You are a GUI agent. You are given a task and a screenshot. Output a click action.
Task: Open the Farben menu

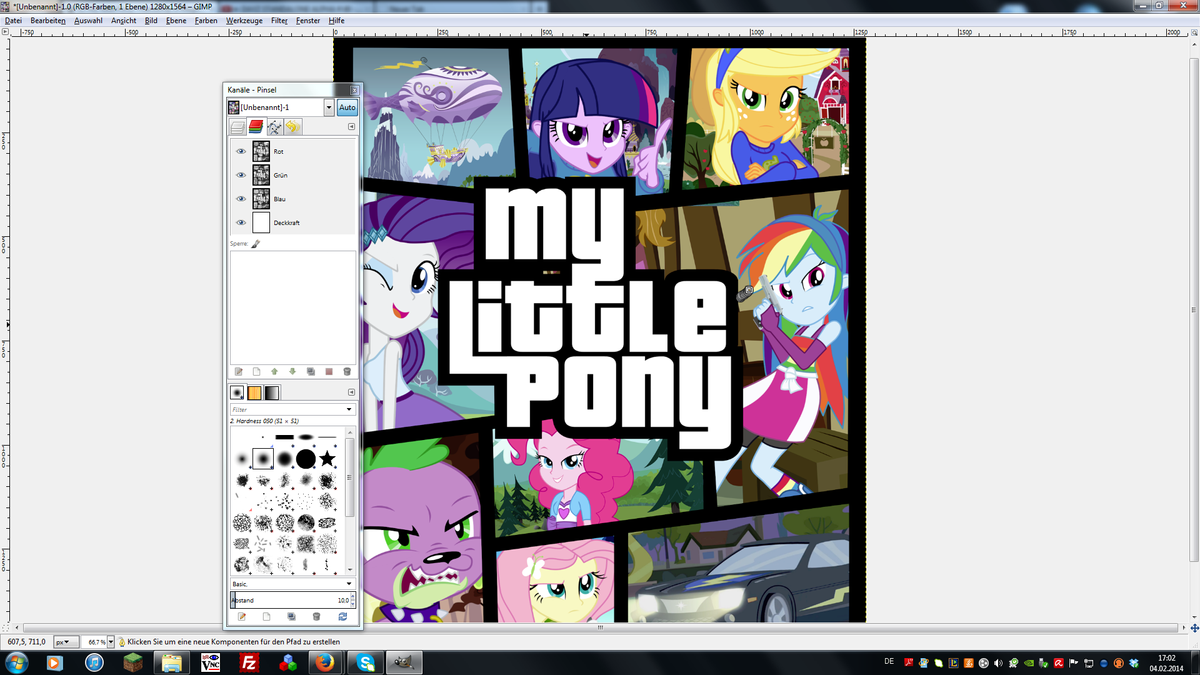206,20
